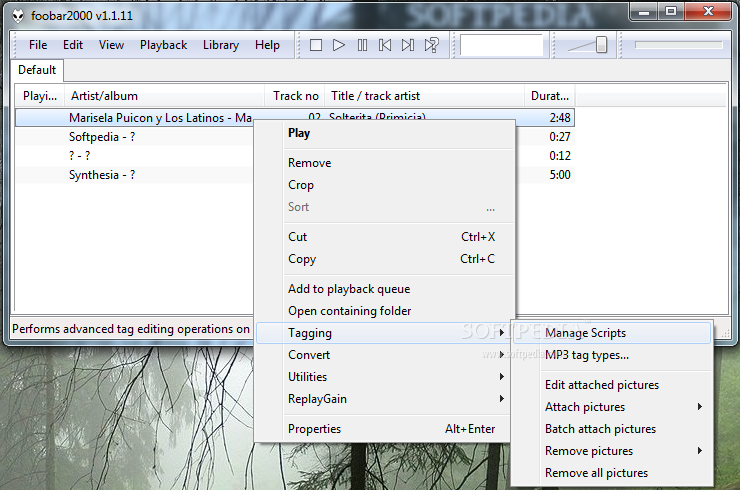Image resolution: width=740 pixels, height=490 pixels.
Task: Select Batch attach pictures
Action: coord(612,429)
